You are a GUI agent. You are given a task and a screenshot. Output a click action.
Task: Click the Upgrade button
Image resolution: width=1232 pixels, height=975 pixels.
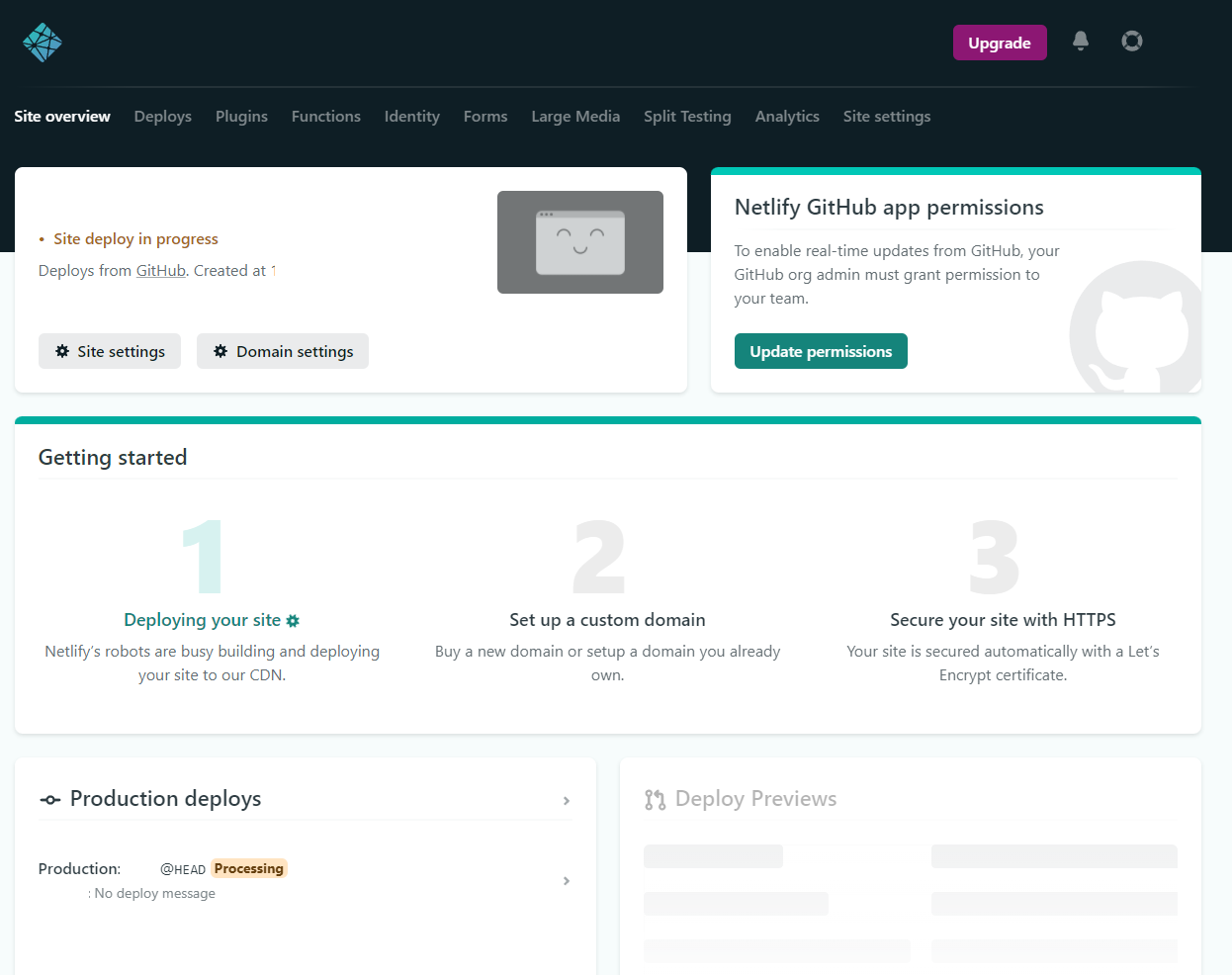(1000, 43)
